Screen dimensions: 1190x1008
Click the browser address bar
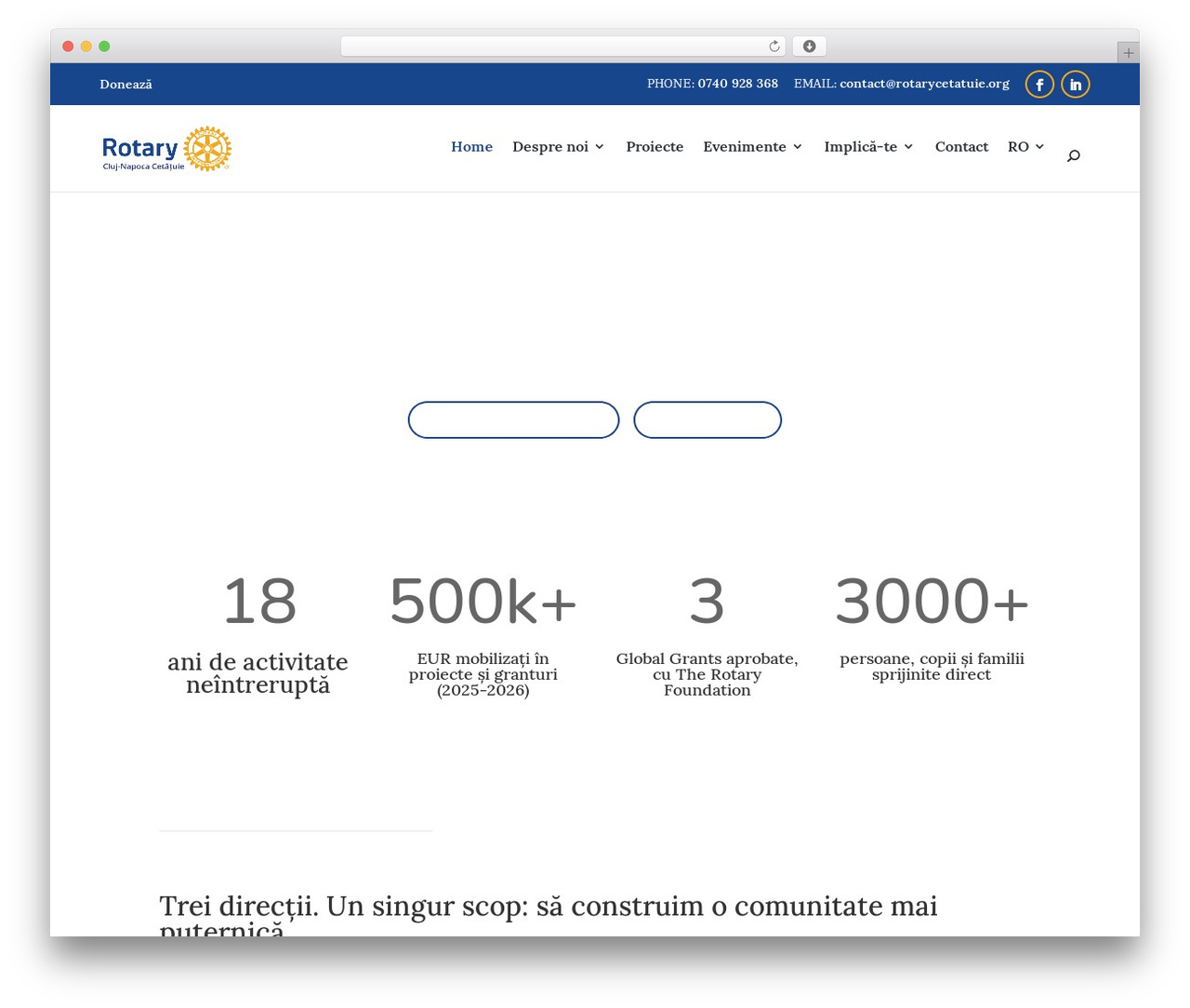[x=563, y=46]
